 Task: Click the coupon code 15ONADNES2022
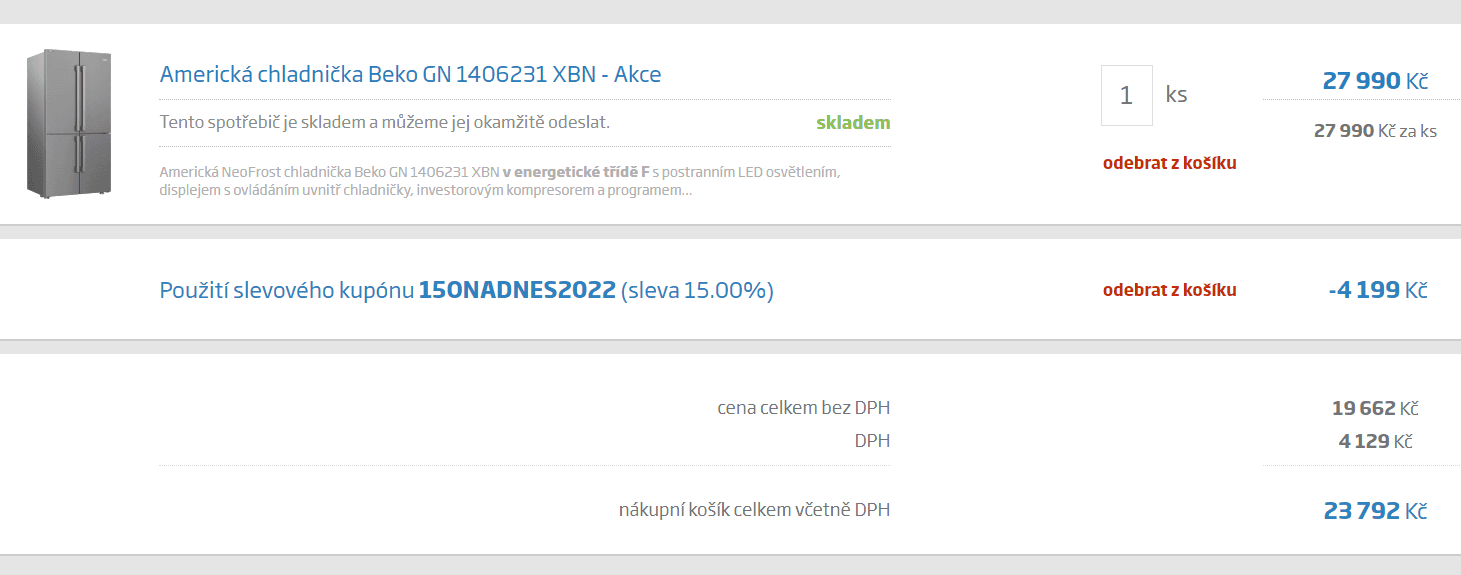pos(517,291)
